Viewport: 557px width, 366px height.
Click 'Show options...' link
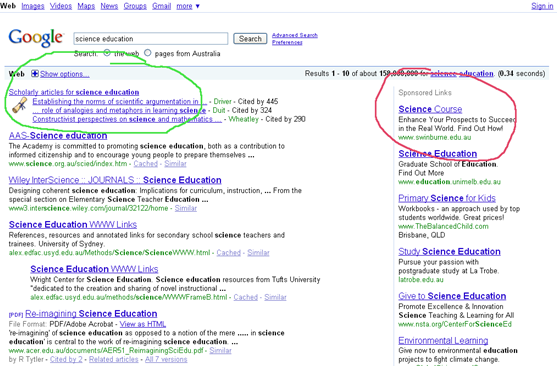tap(64, 74)
